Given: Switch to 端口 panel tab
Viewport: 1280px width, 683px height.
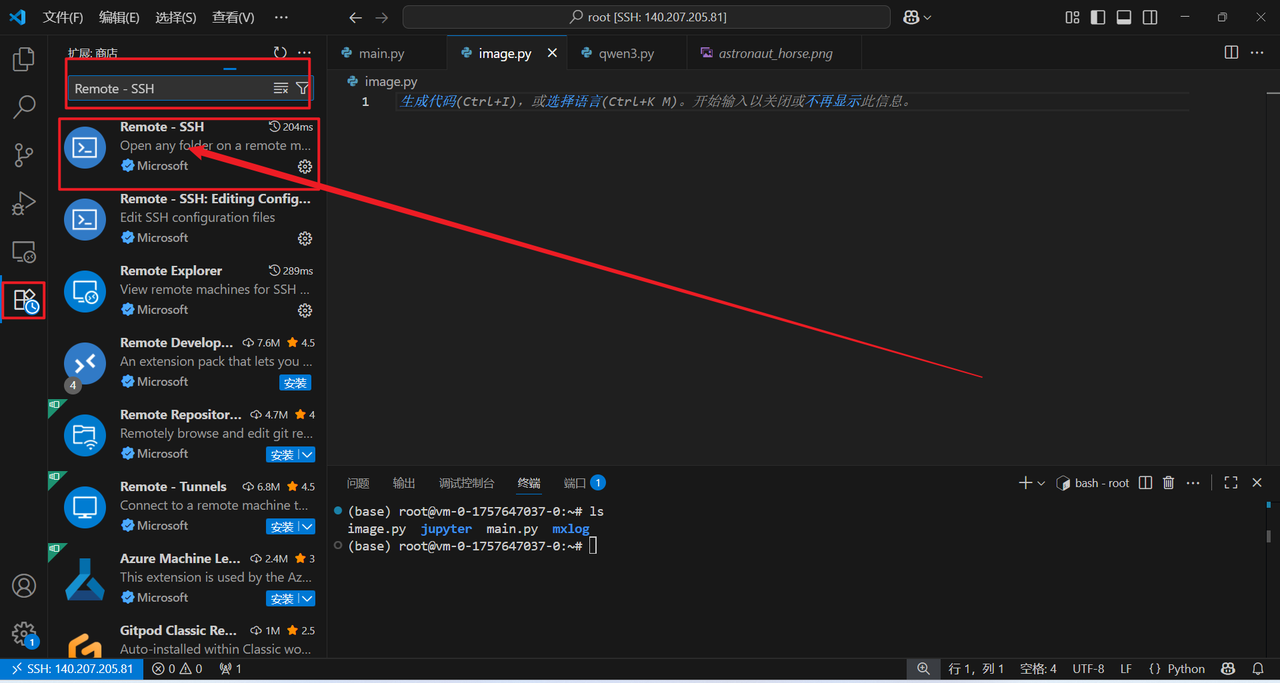Looking at the screenshot, I should pos(575,483).
